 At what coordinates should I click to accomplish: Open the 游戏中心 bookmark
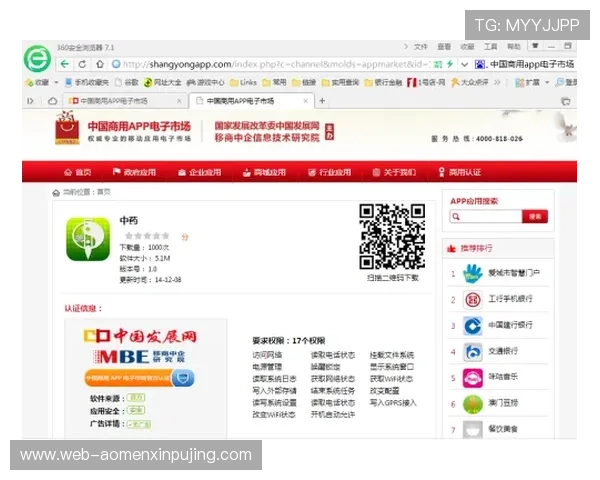coord(205,82)
